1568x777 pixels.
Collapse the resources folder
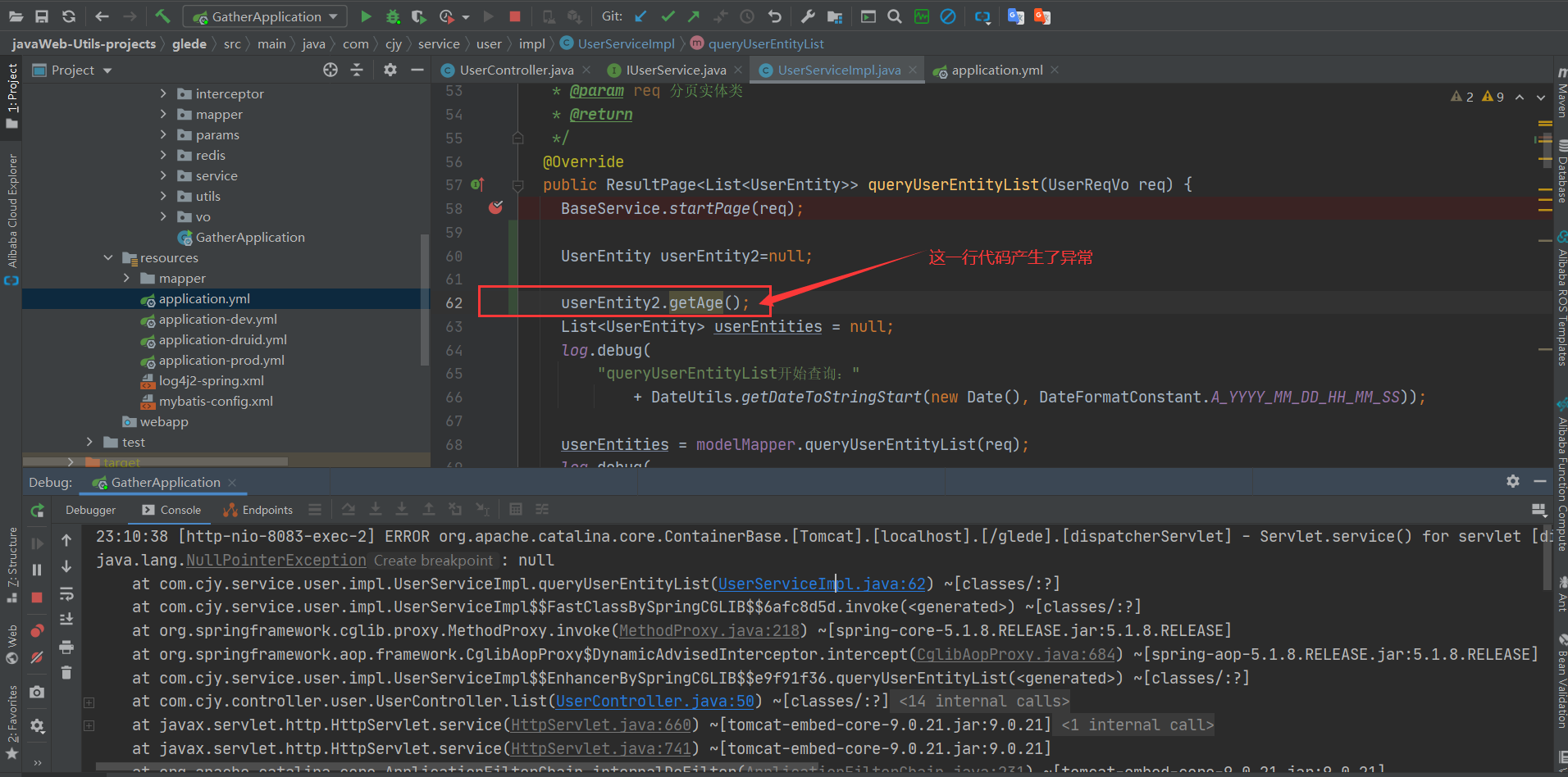pyautogui.click(x=107, y=257)
